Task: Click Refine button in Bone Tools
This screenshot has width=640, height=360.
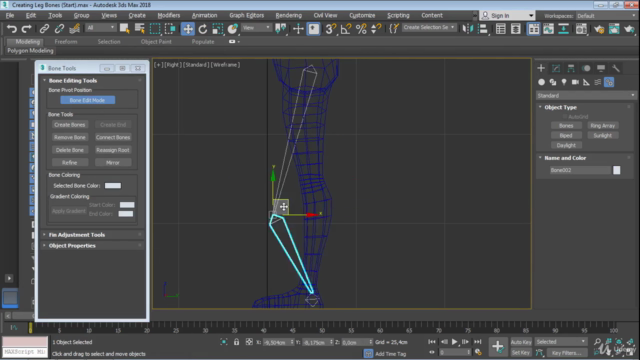Action: point(70,162)
